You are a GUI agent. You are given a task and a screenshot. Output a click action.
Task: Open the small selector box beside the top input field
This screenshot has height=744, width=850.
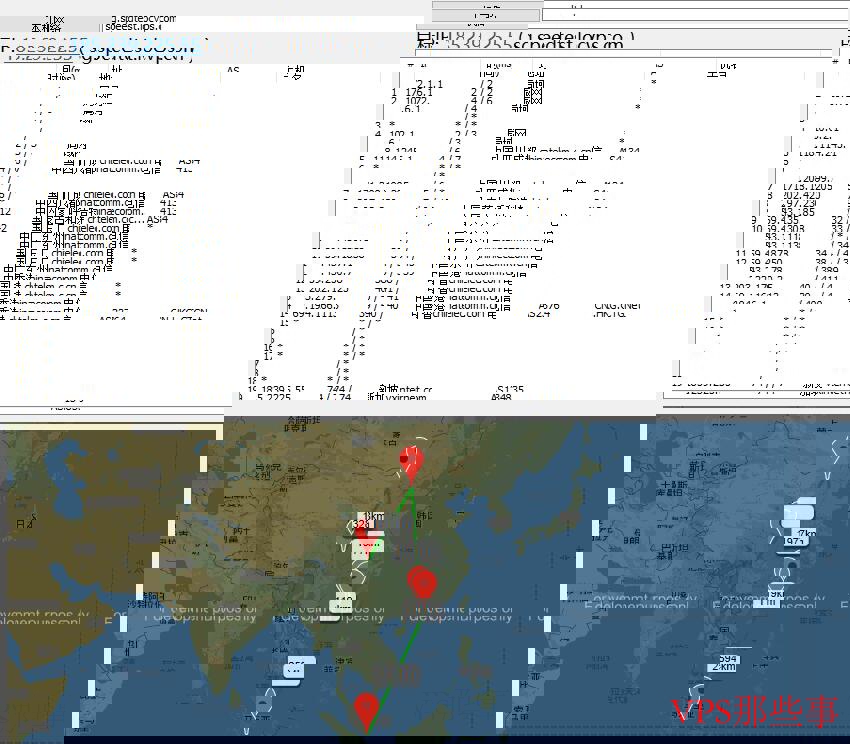pyautogui.click(x=486, y=14)
